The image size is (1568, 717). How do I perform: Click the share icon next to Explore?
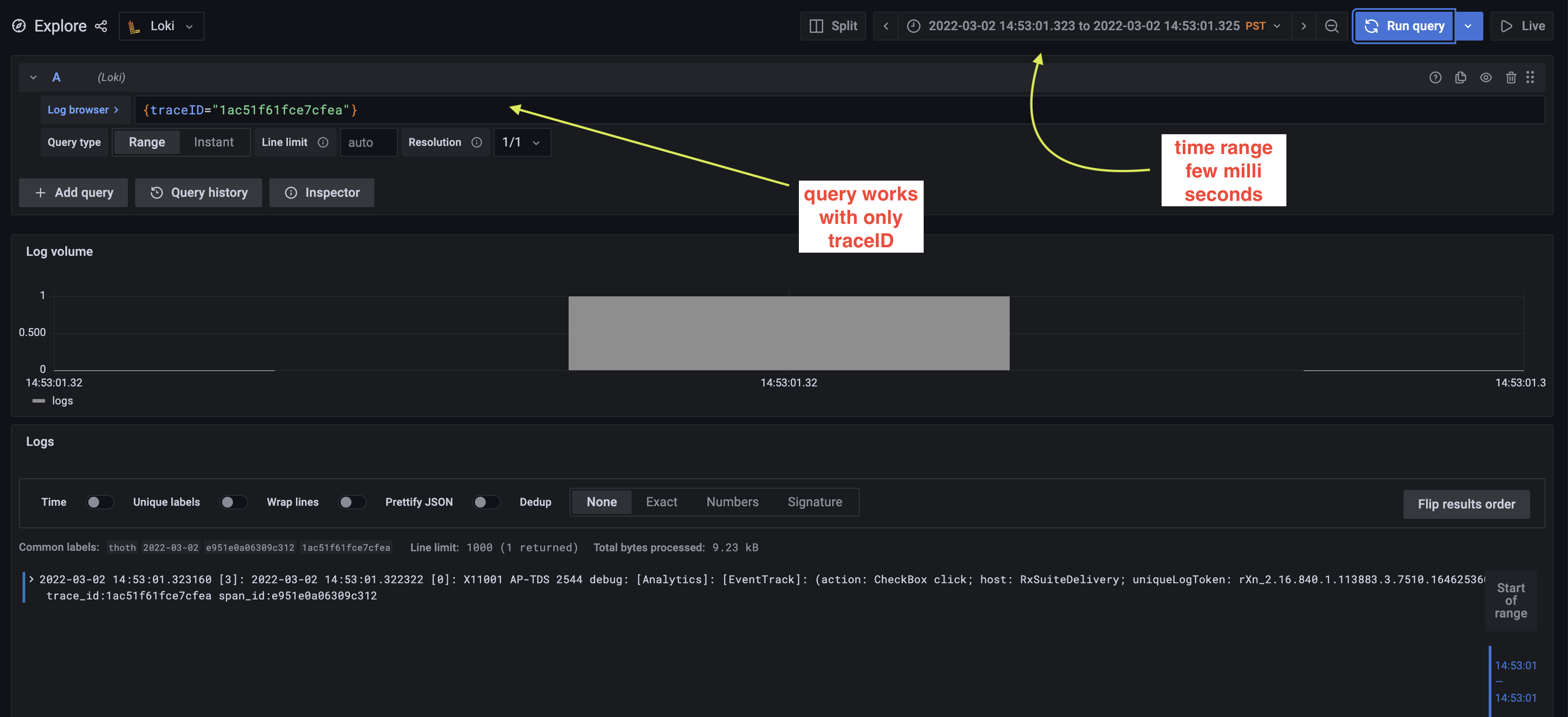click(101, 26)
